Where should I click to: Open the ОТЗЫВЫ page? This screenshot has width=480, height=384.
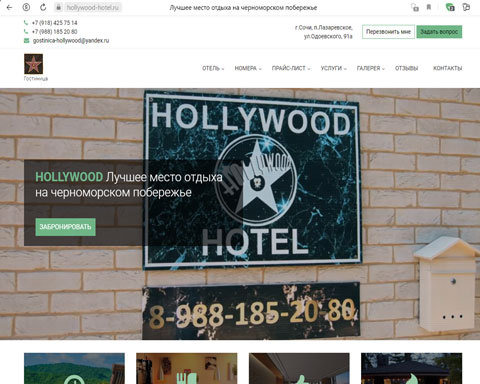point(406,68)
